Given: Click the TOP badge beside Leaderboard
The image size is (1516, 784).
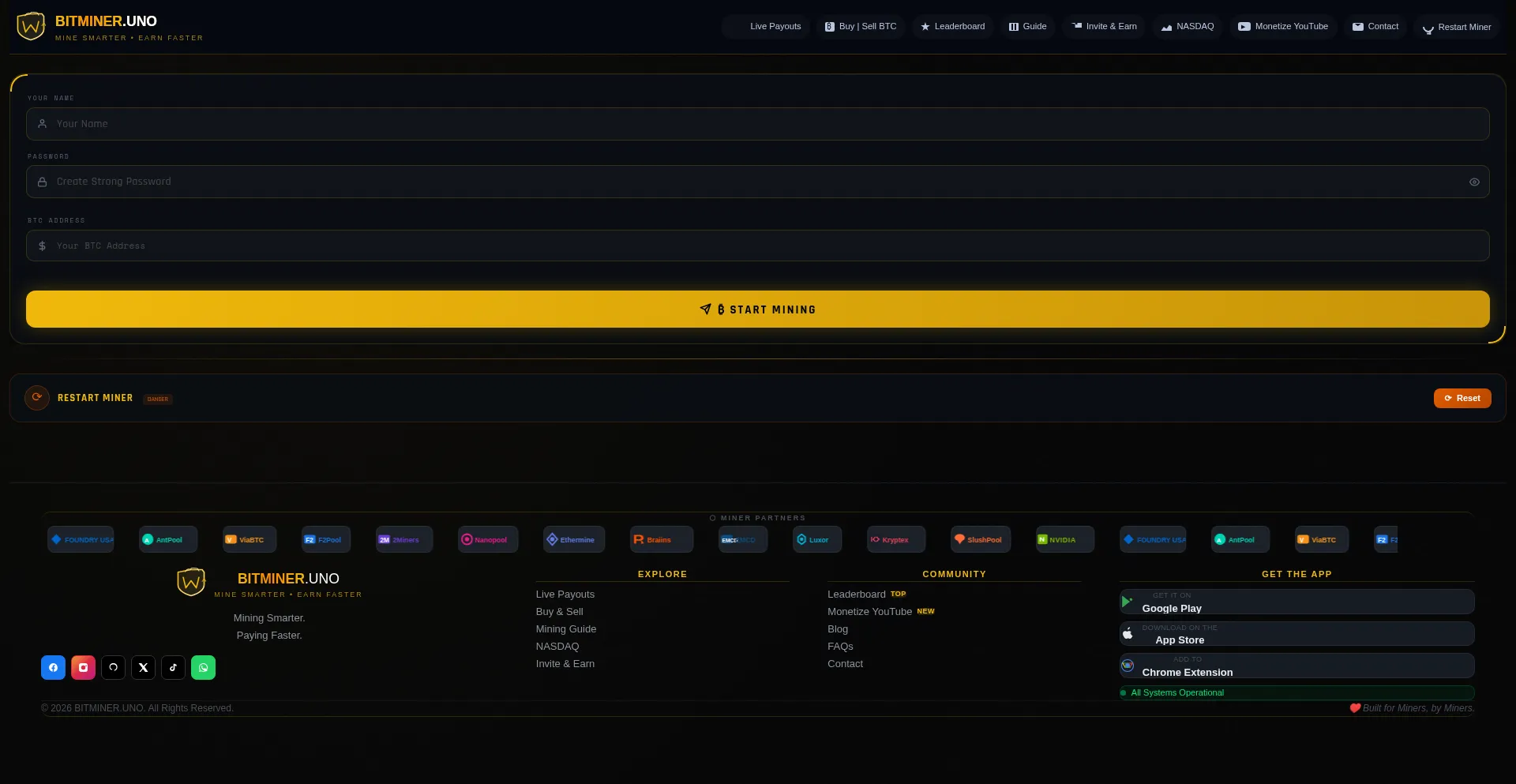Looking at the screenshot, I should (x=899, y=595).
